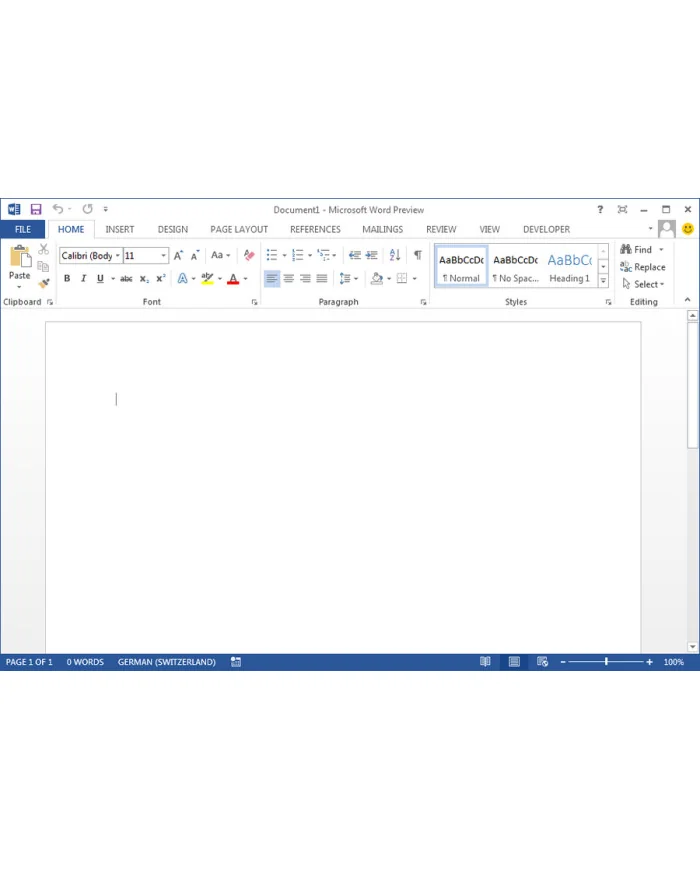The image size is (700, 869).
Task: Open the FILE tab
Action: 23,229
